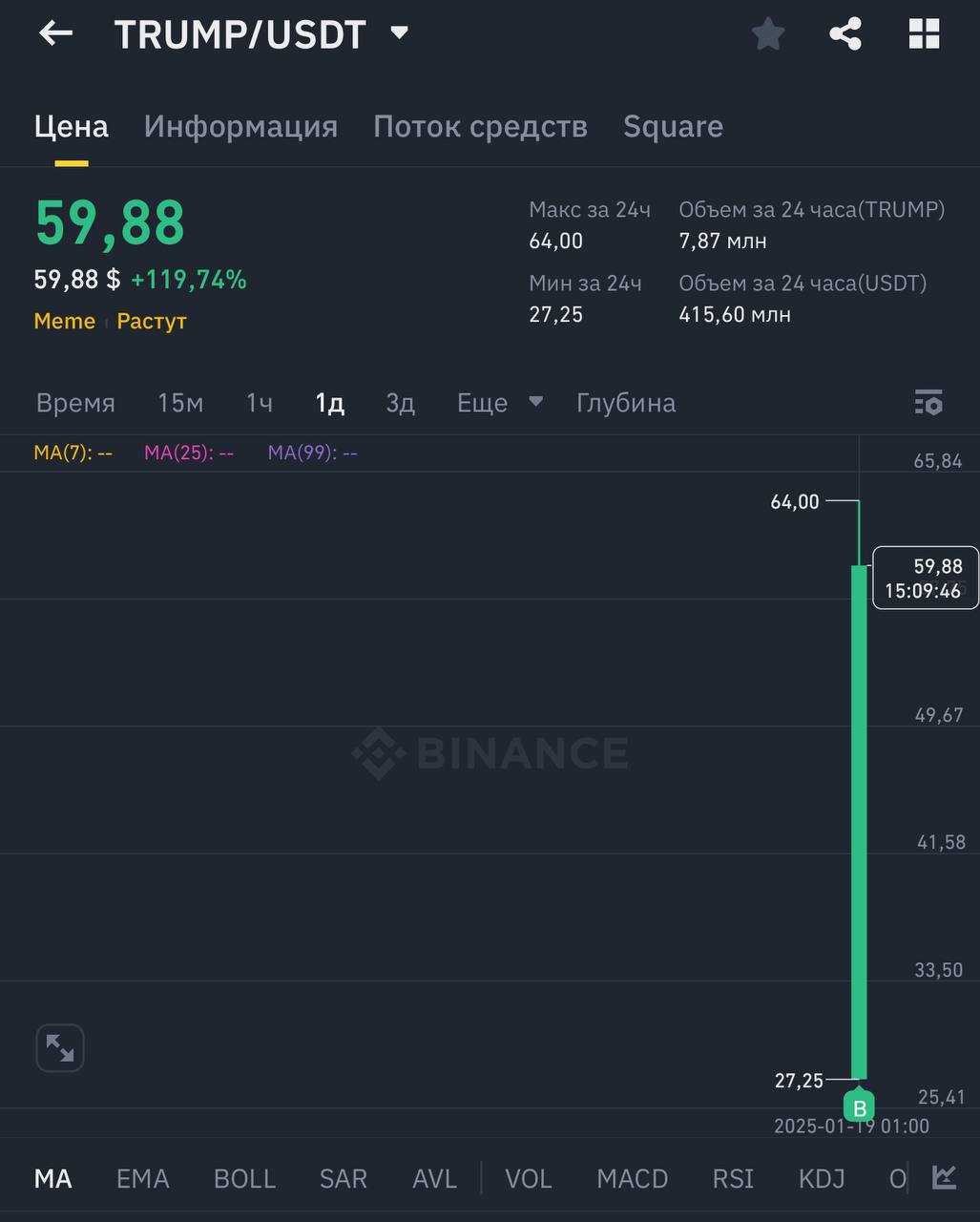Expand chart to fullscreen

(x=60, y=1048)
